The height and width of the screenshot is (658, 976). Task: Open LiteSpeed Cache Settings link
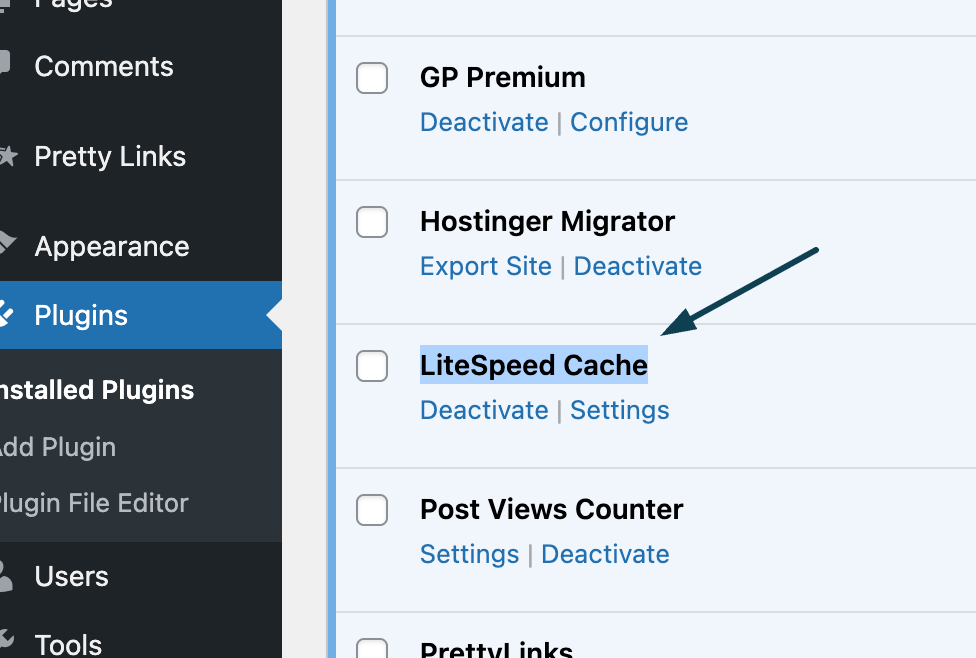point(620,410)
